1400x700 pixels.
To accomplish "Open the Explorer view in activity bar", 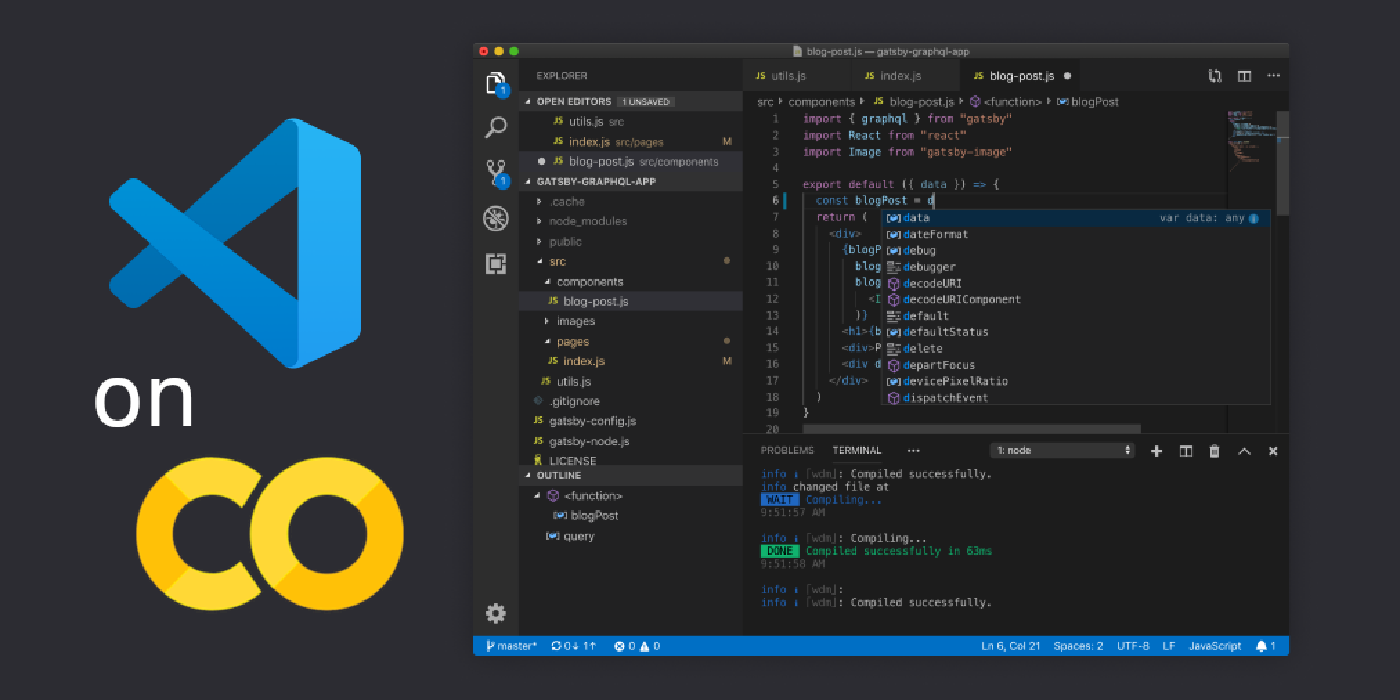I will [496, 83].
